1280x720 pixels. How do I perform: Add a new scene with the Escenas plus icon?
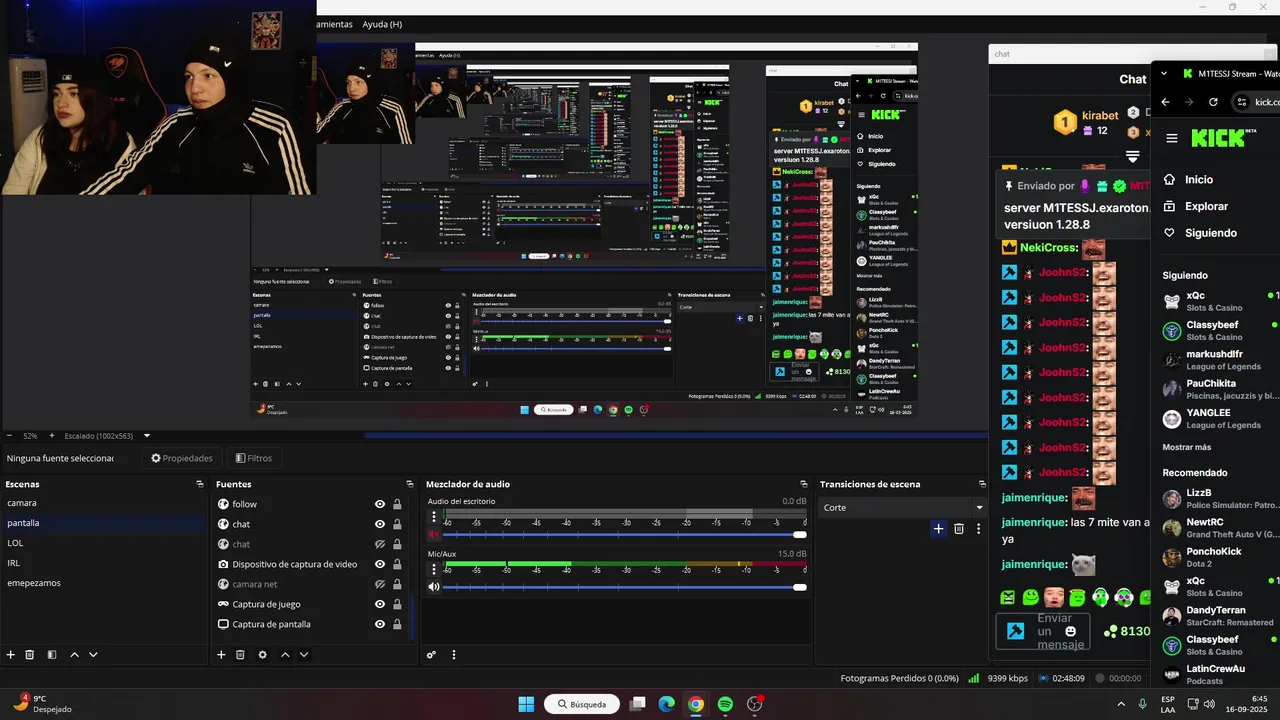(11, 655)
